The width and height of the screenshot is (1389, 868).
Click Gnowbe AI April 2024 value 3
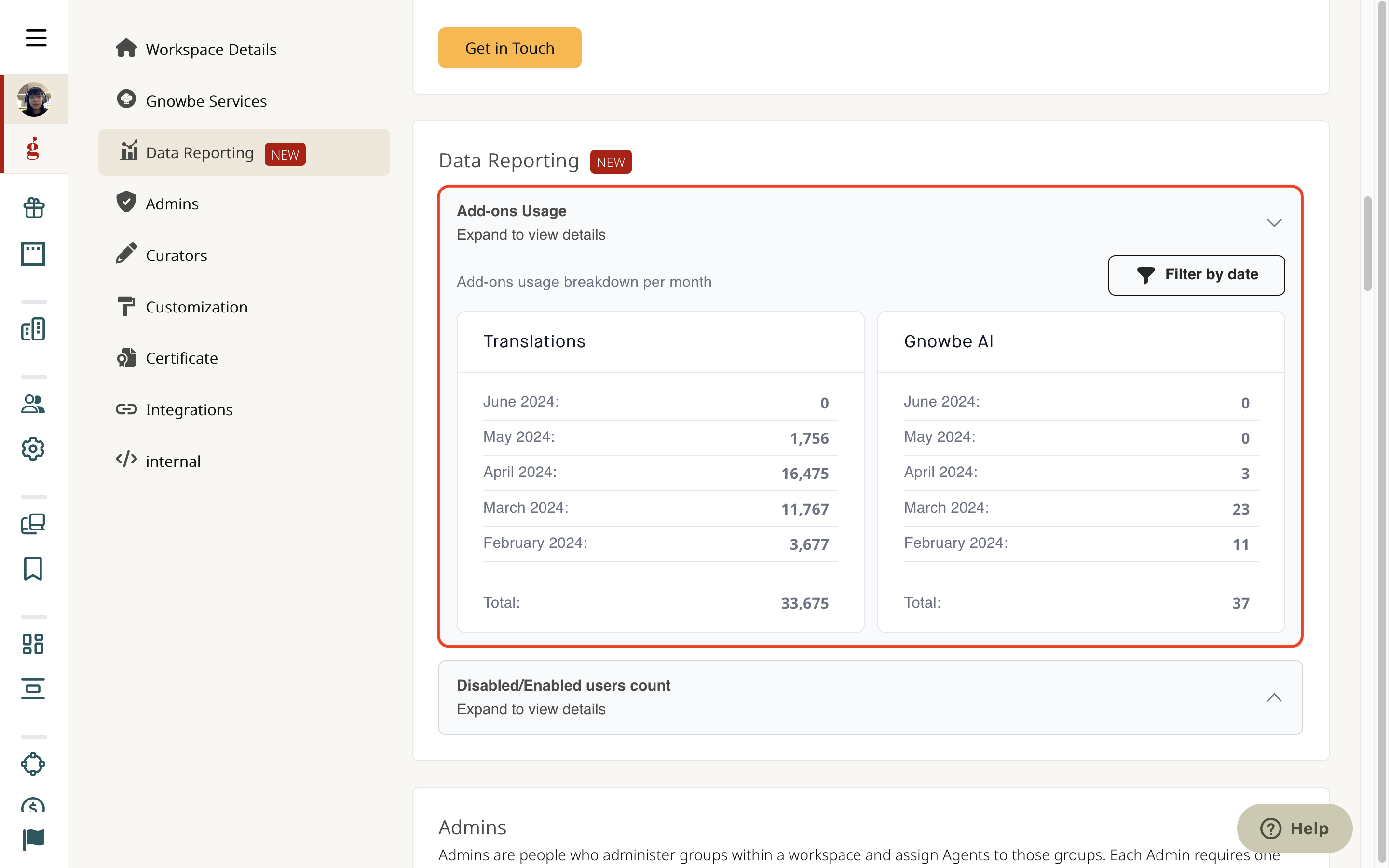click(x=1245, y=473)
